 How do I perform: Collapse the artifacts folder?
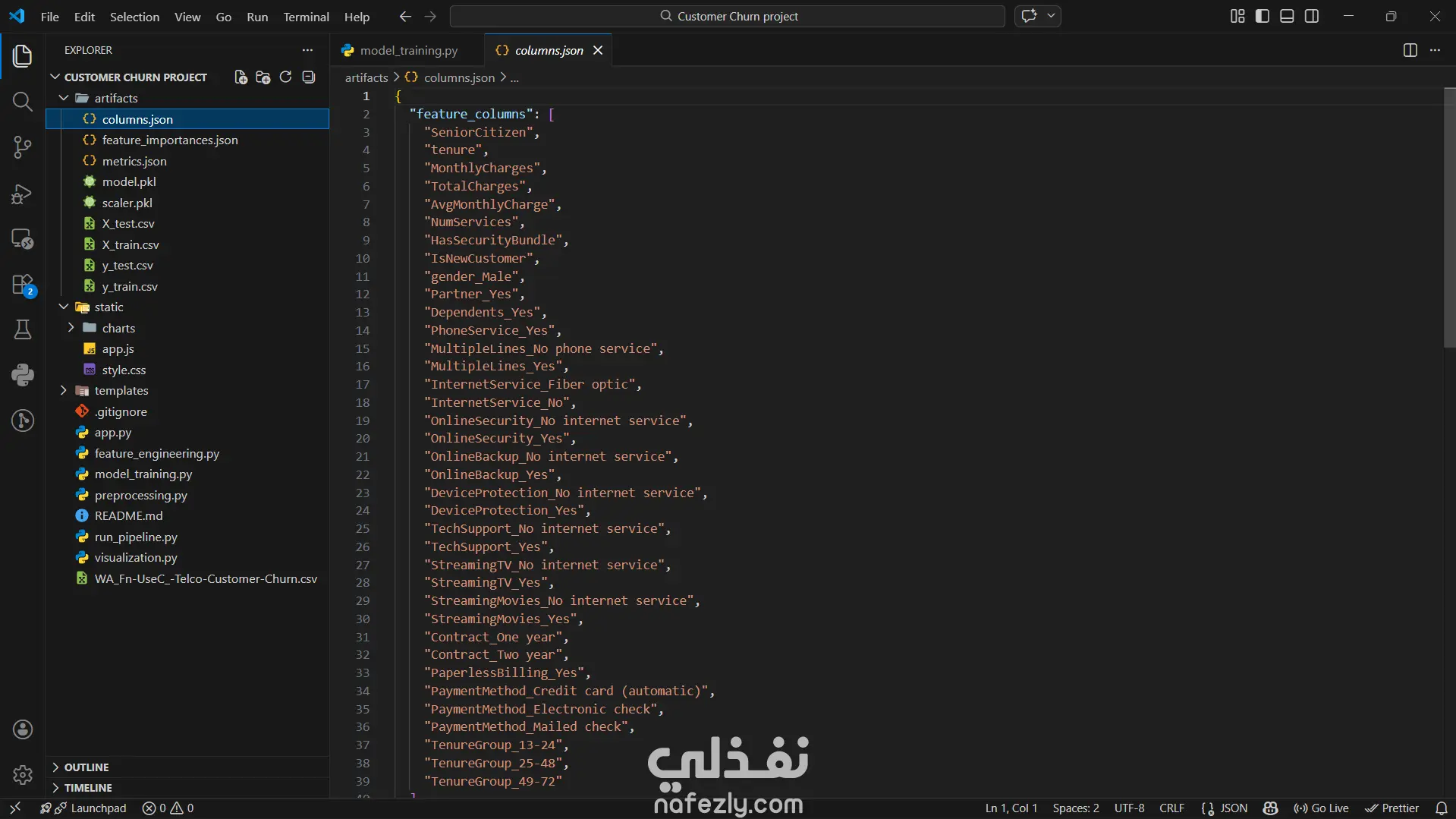64,98
